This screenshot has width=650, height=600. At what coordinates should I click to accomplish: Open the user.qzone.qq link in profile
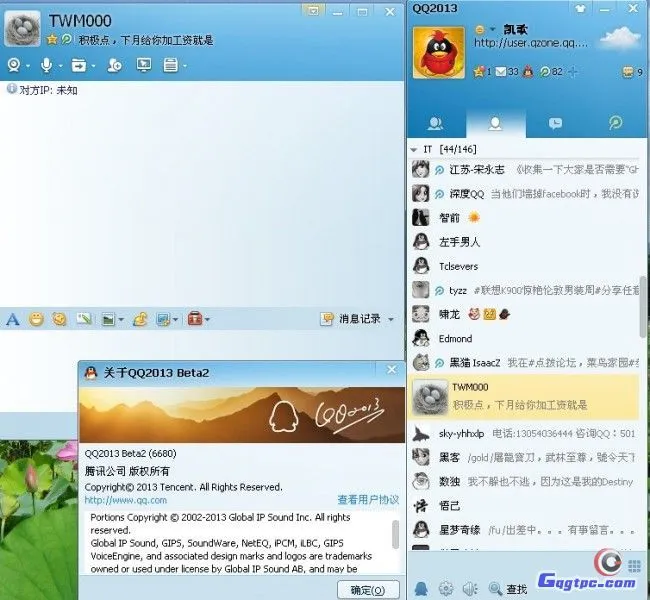coord(531,43)
